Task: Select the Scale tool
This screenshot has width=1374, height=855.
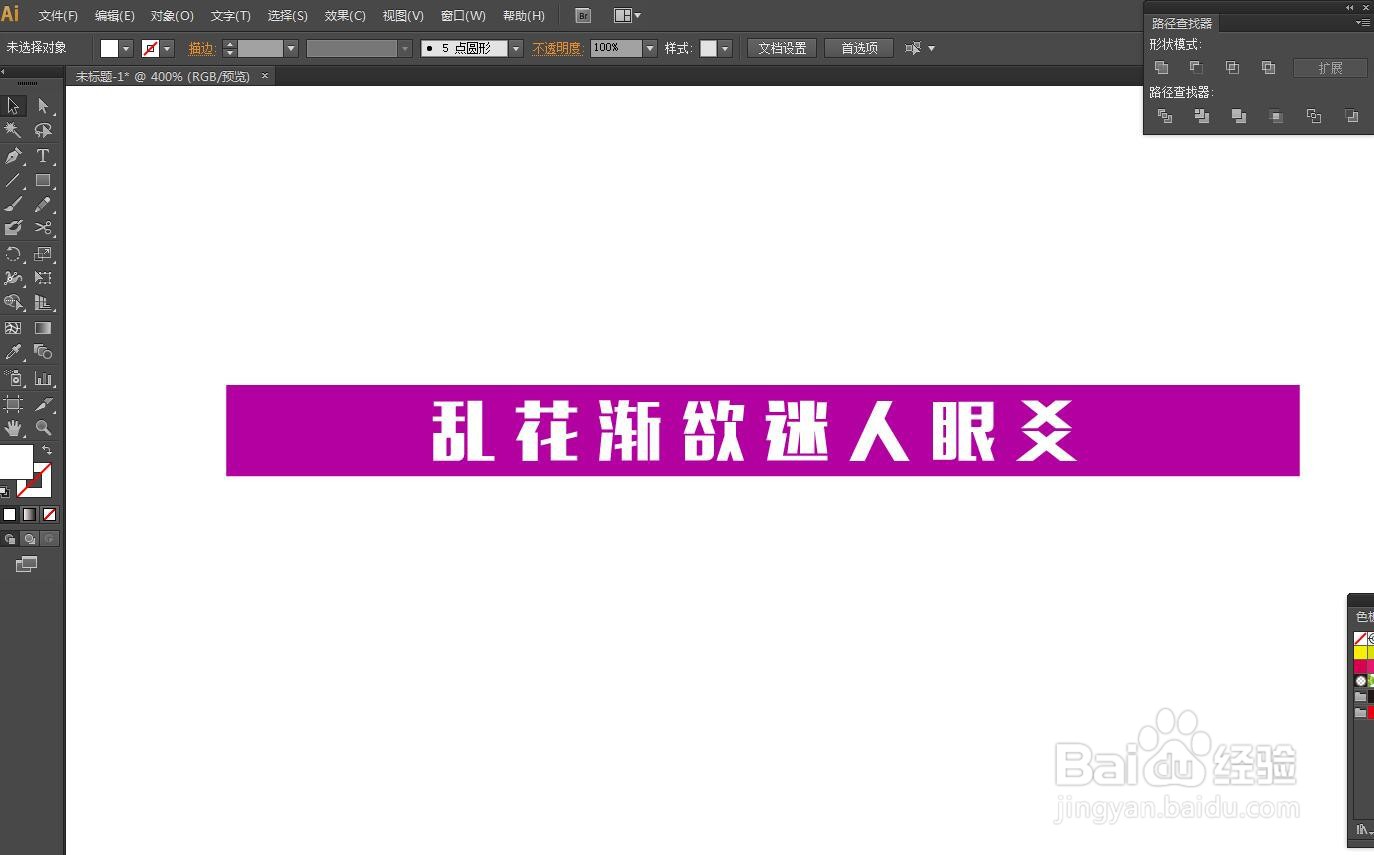Action: (x=43, y=254)
